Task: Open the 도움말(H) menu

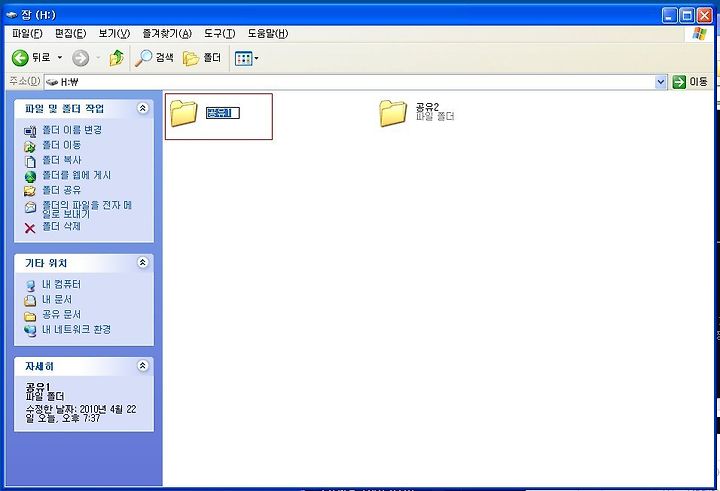Action: [x=268, y=34]
